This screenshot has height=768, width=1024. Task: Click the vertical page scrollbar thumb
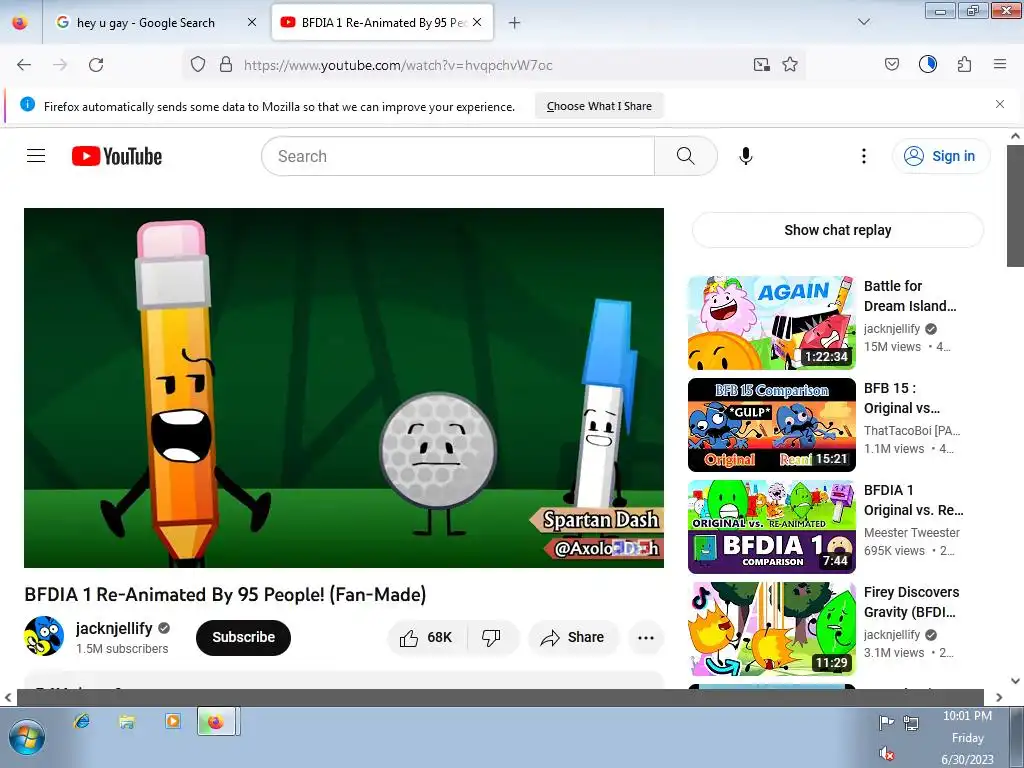(x=1016, y=205)
